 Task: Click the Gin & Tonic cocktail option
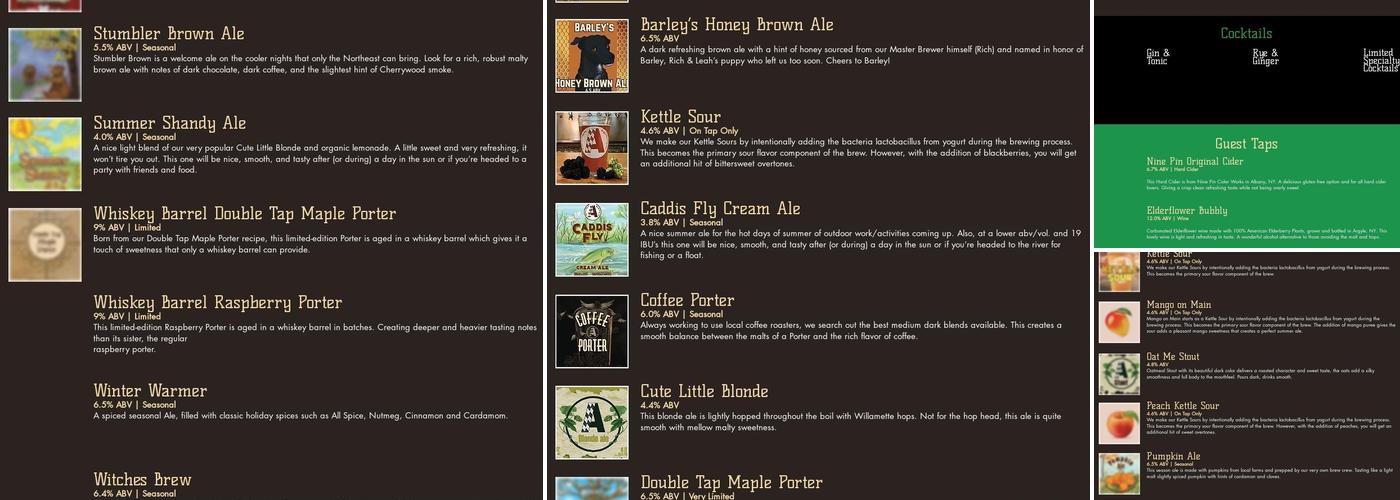[x=1158, y=57]
